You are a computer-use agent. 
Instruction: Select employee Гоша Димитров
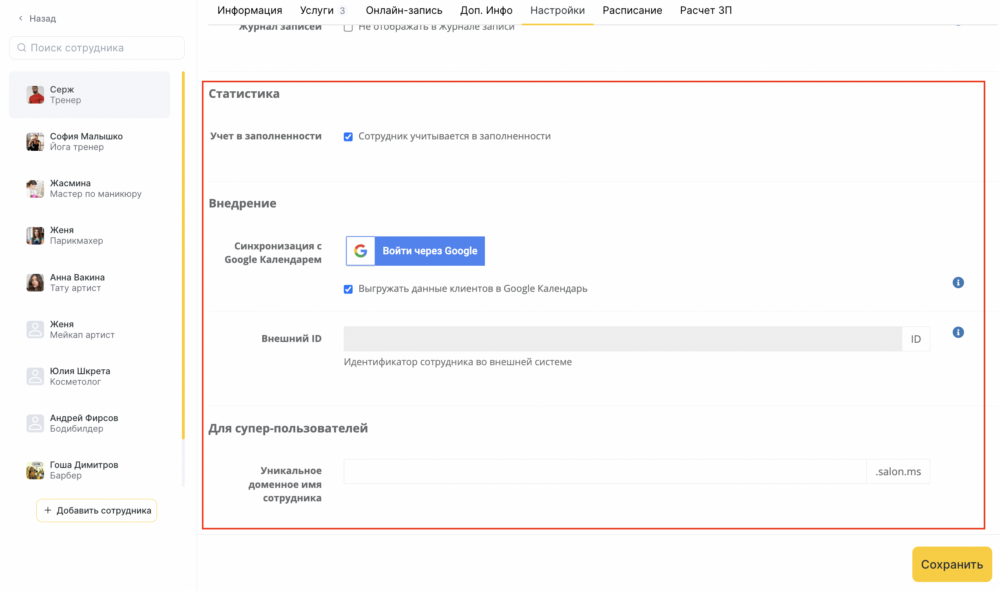89,470
